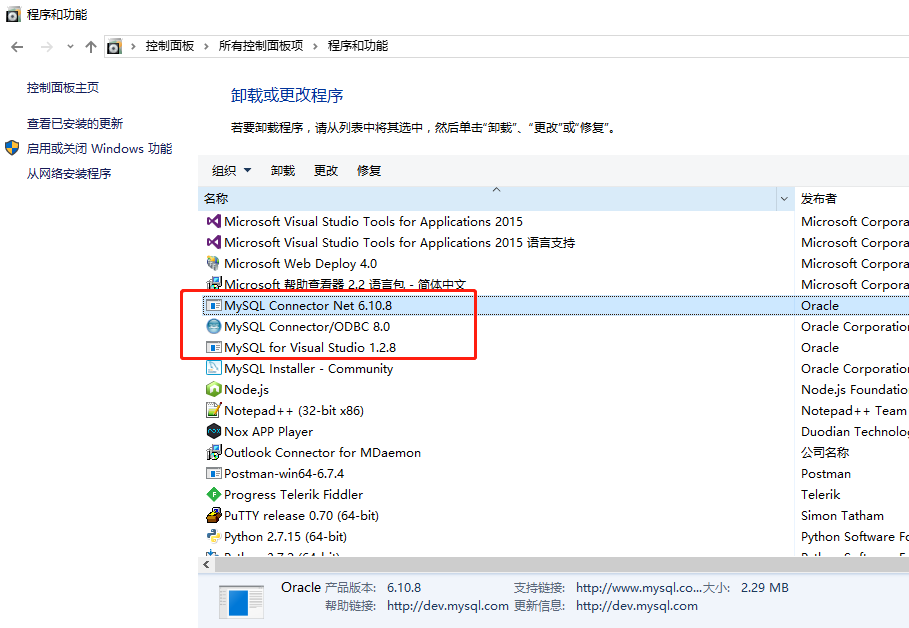Click the MySQL for Visual Studio 1.2.8 icon

point(214,347)
